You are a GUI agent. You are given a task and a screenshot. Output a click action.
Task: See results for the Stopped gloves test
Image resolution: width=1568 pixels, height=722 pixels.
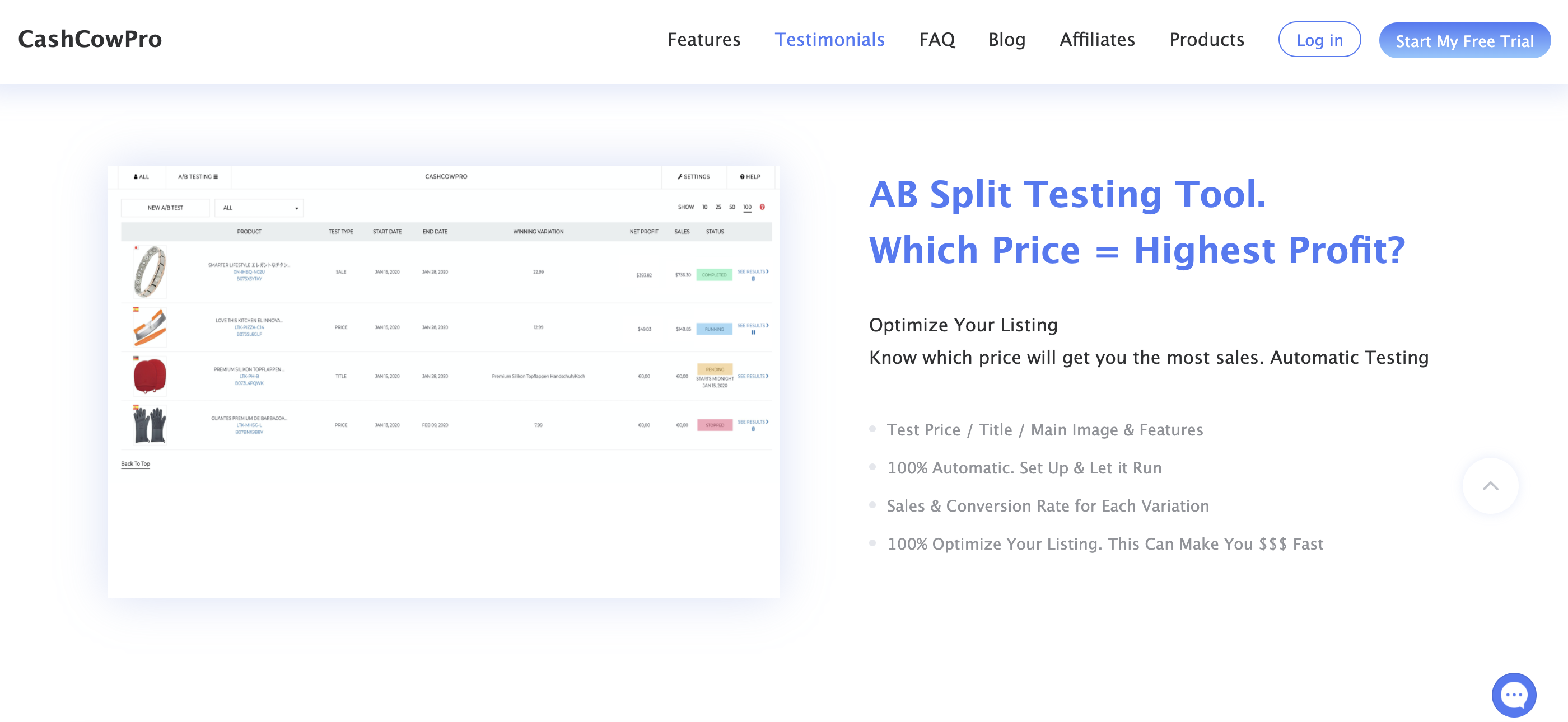point(752,421)
